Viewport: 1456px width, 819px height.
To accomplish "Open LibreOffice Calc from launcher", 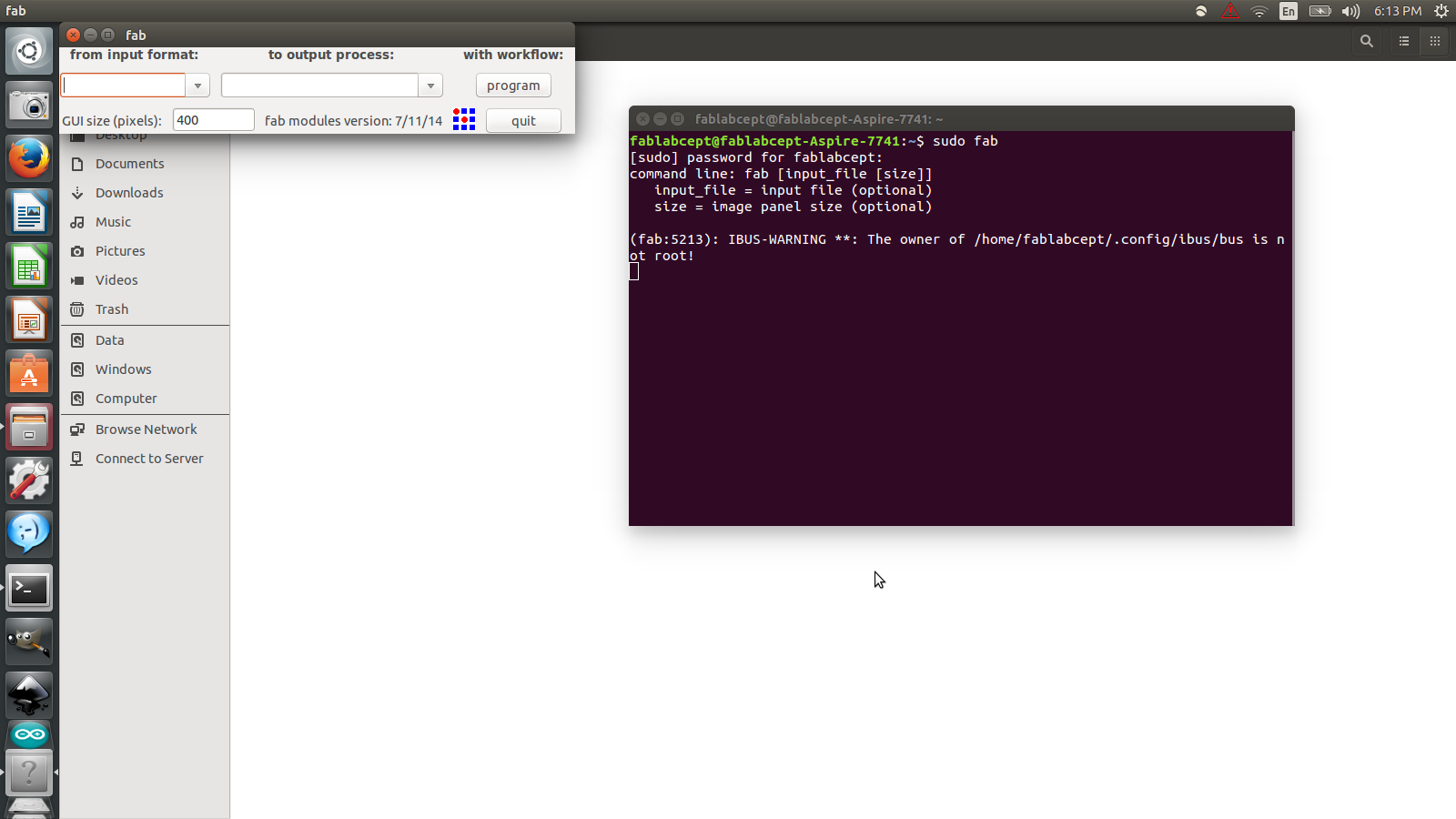I will [29, 266].
